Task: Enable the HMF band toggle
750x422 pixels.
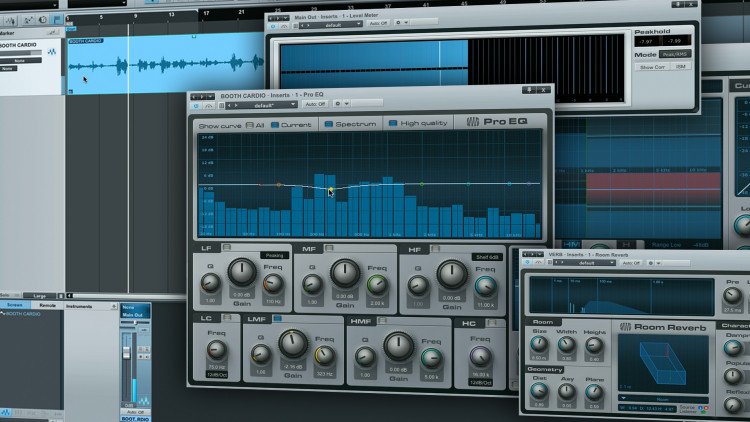Action: [x=382, y=321]
